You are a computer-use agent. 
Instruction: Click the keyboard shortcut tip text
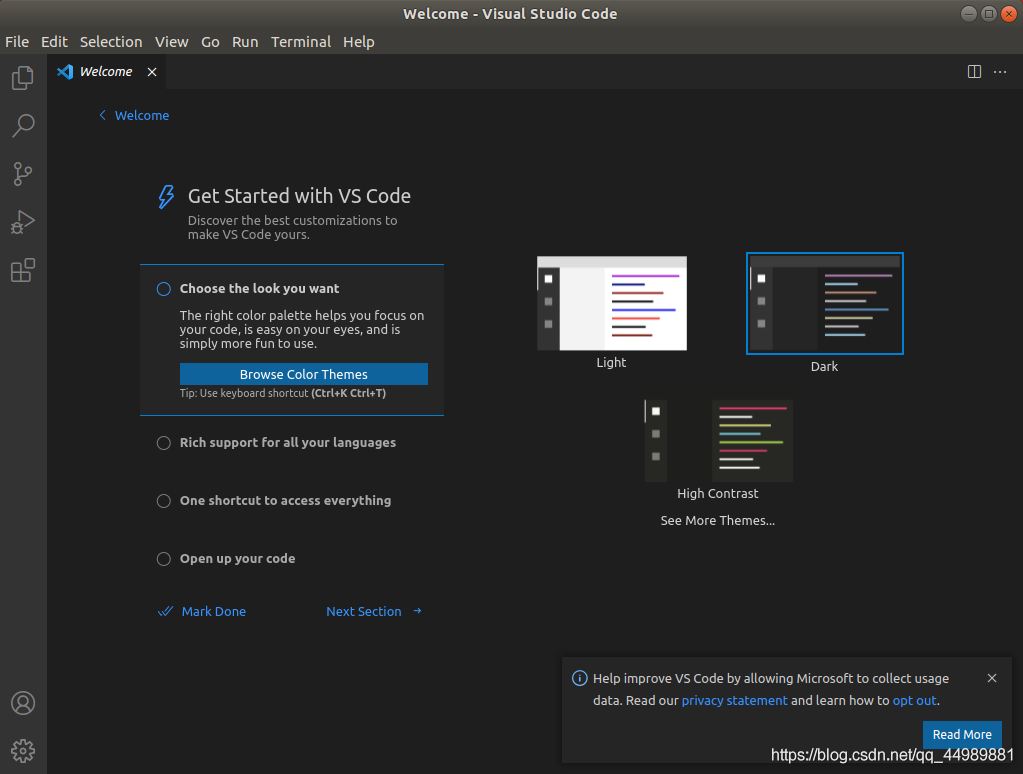[283, 393]
